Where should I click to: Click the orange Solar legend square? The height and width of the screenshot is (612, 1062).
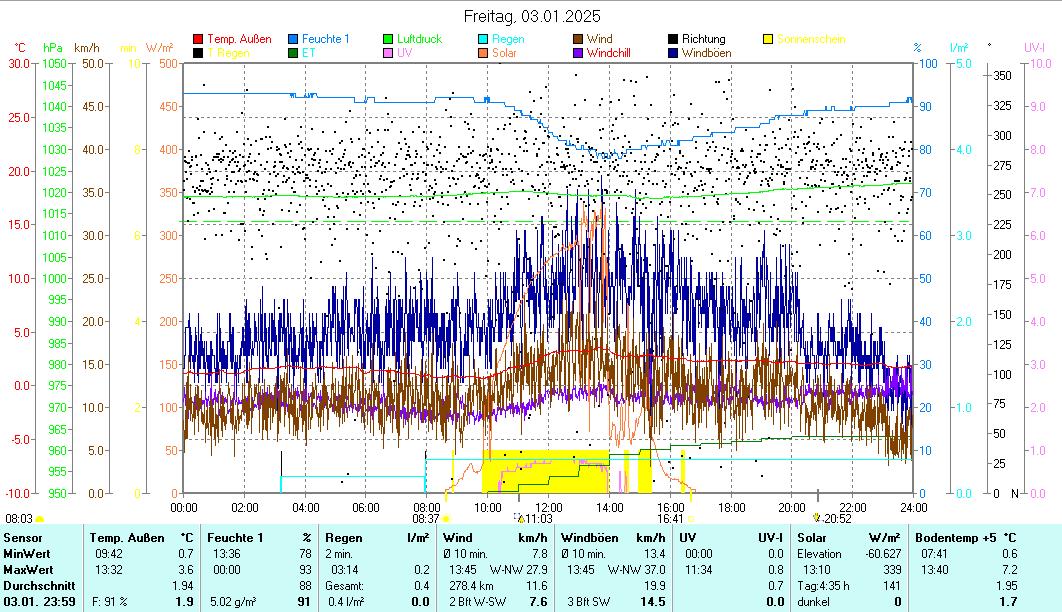click(484, 52)
